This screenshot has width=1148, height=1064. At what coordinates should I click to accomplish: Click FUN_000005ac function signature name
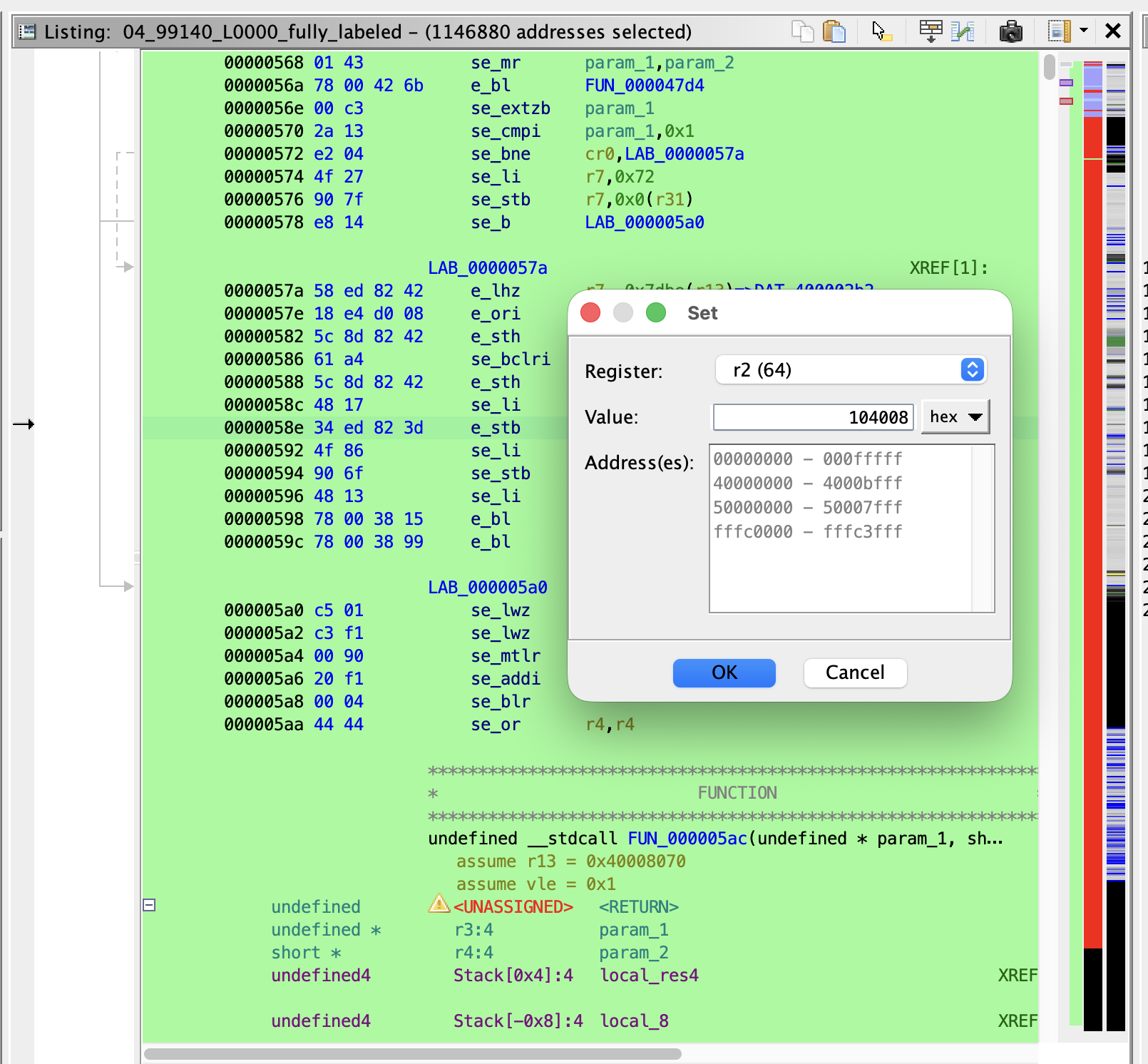tap(687, 839)
